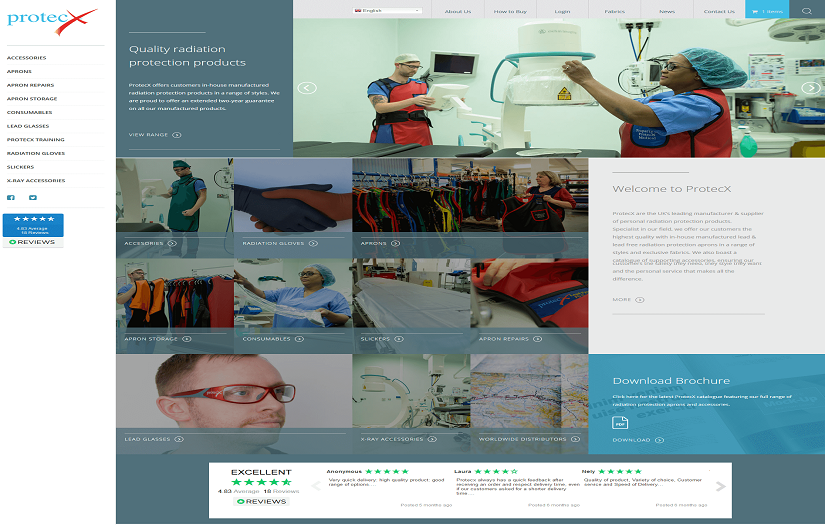Open Apron Repairs tile
Viewport: 825px width, 525px height.
[x=529, y=306]
